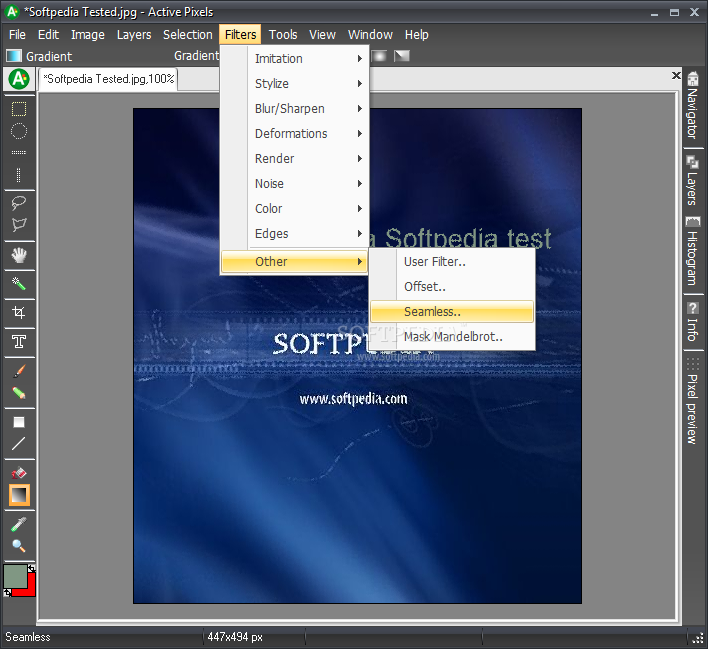Select the single column selection tool
Screen dimensions: 708x649
(19, 175)
